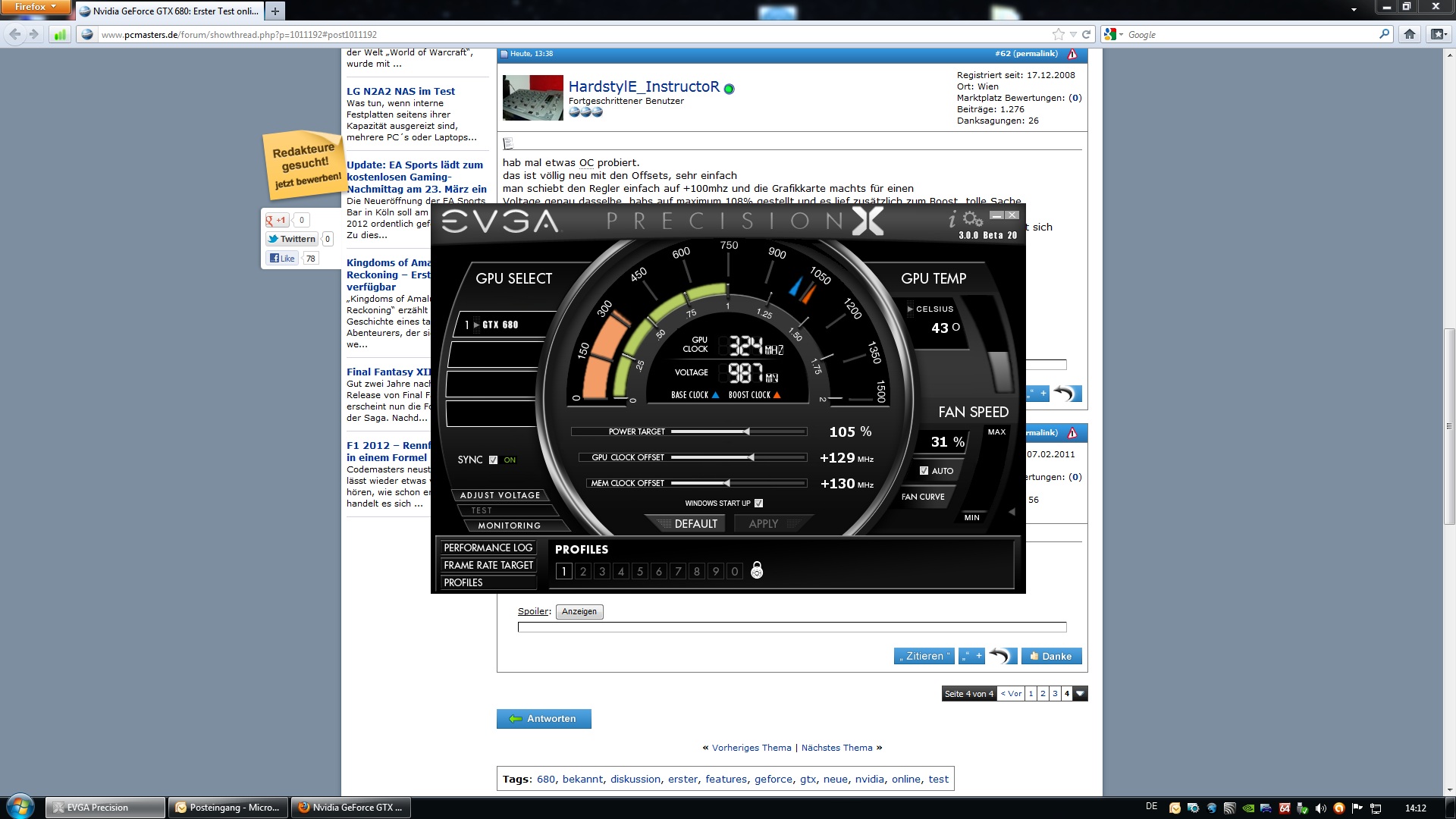Viewport: 1456px width, 819px height.
Task: Open the page navigation dropdown arrow
Action: (1081, 693)
